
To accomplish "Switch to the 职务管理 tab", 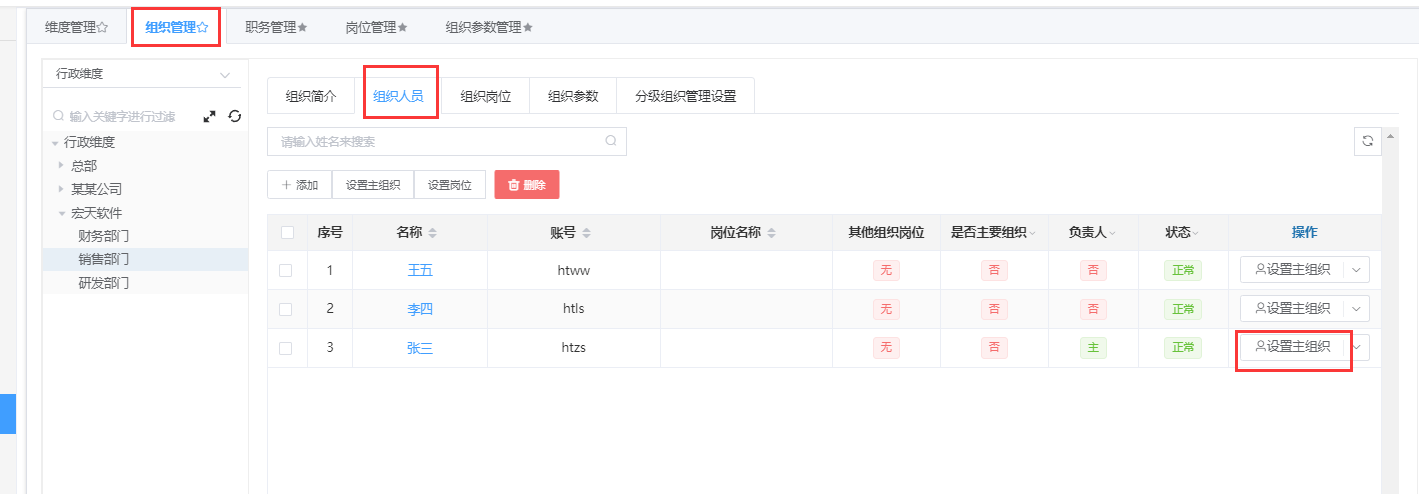I will coord(276,28).
